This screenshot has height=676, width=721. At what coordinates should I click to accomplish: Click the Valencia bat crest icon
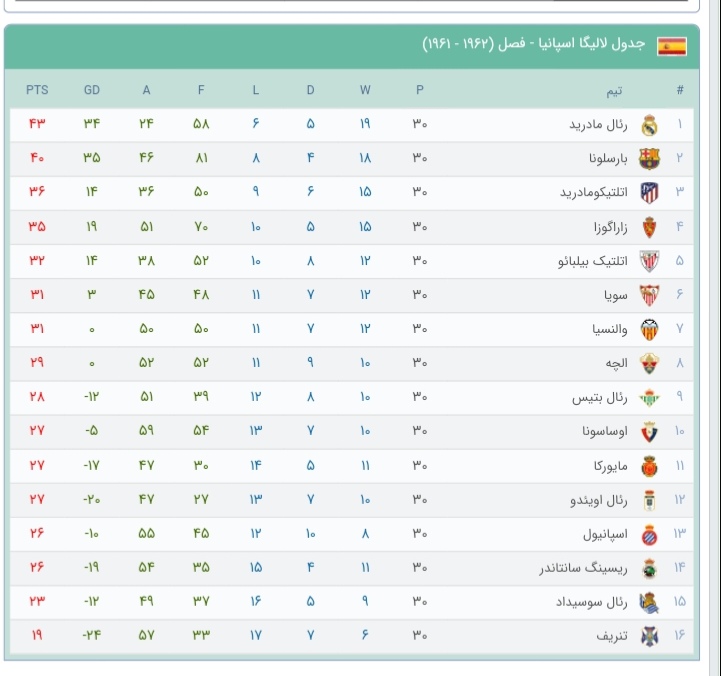[649, 329]
